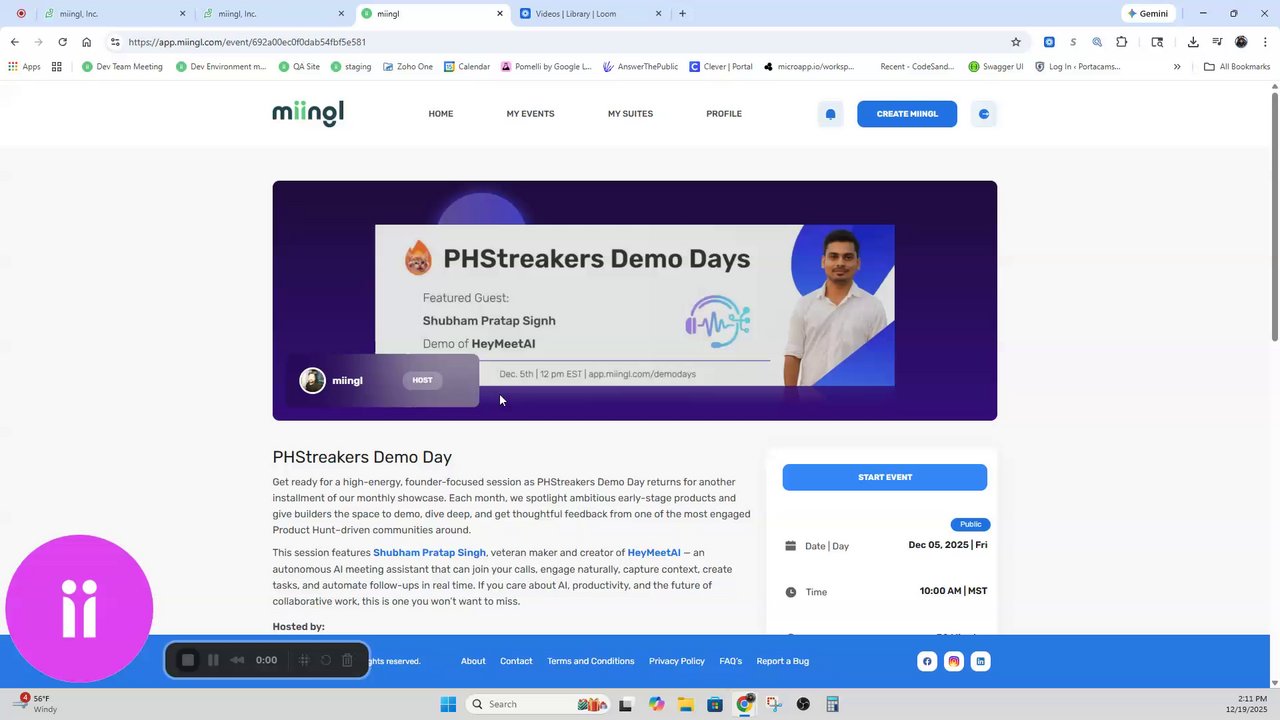Image resolution: width=1280 pixels, height=720 pixels.
Task: Open Calculator from taskbar
Action: 832,704
